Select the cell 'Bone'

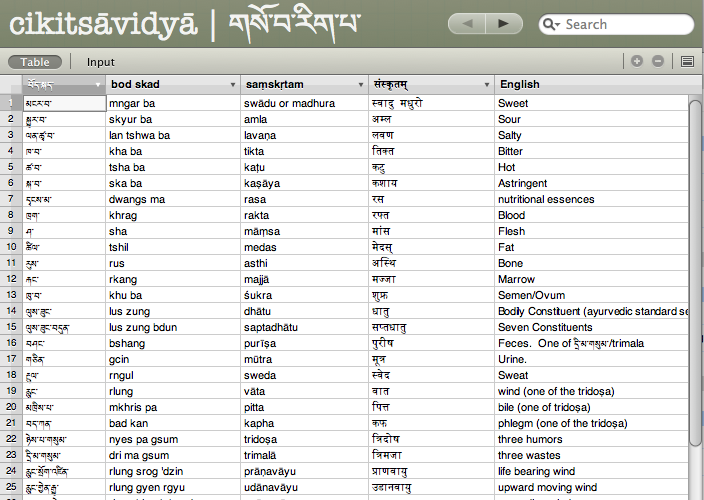pos(591,263)
